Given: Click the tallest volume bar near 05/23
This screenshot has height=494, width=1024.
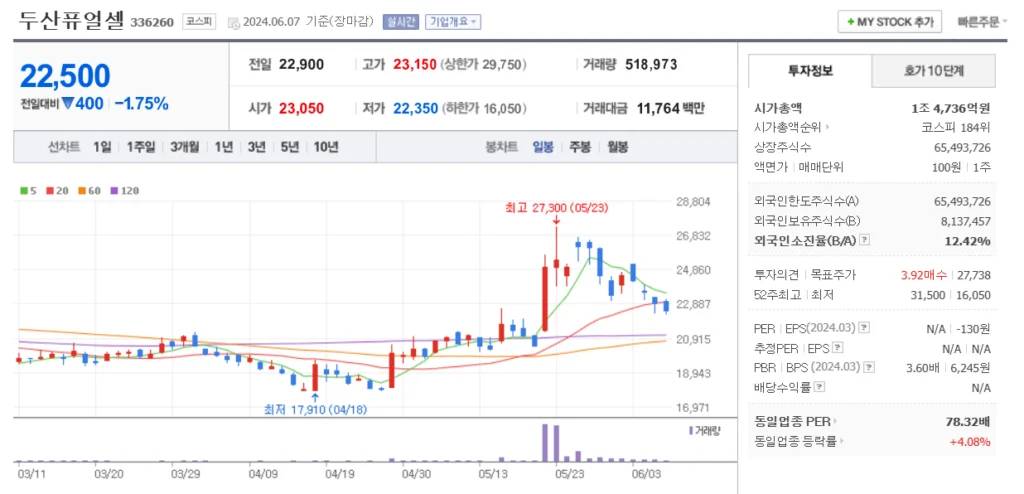Looking at the screenshot, I should [545, 443].
